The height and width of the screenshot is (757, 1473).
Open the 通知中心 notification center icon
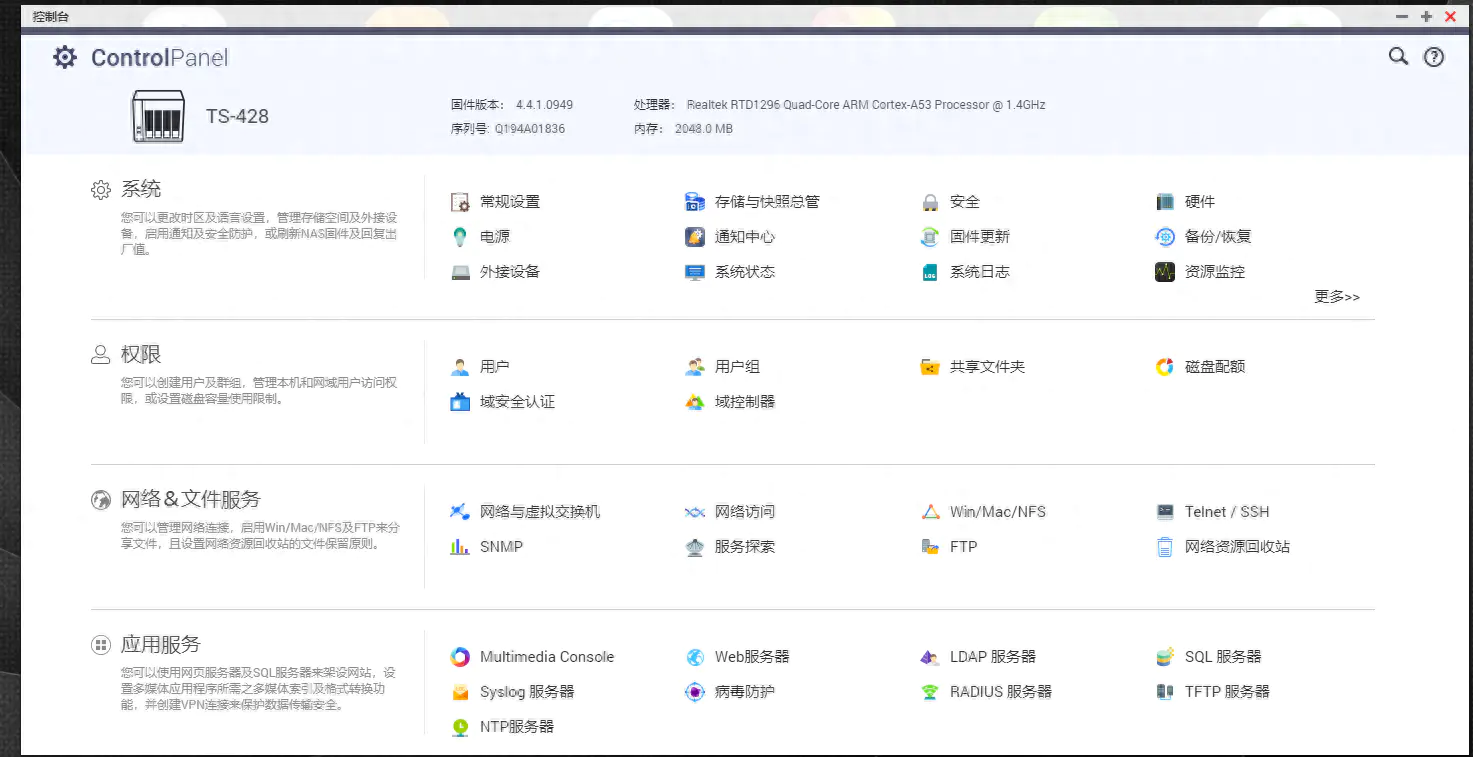click(695, 237)
